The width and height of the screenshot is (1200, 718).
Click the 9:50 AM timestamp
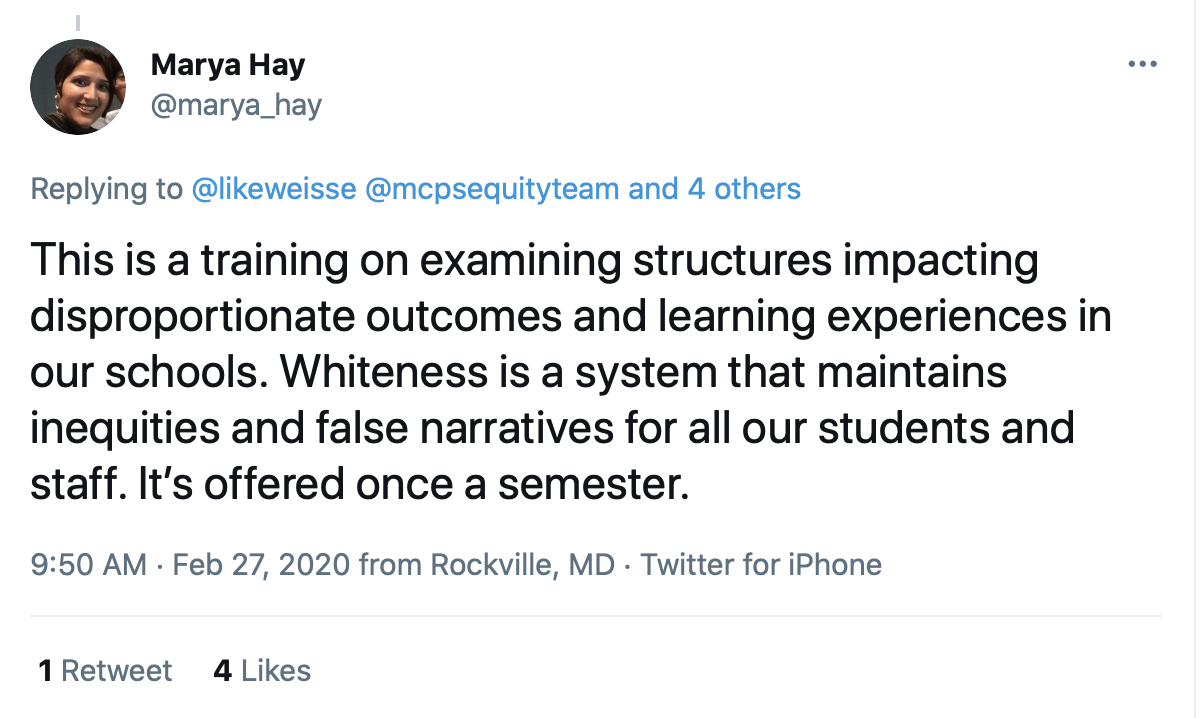click(x=89, y=564)
